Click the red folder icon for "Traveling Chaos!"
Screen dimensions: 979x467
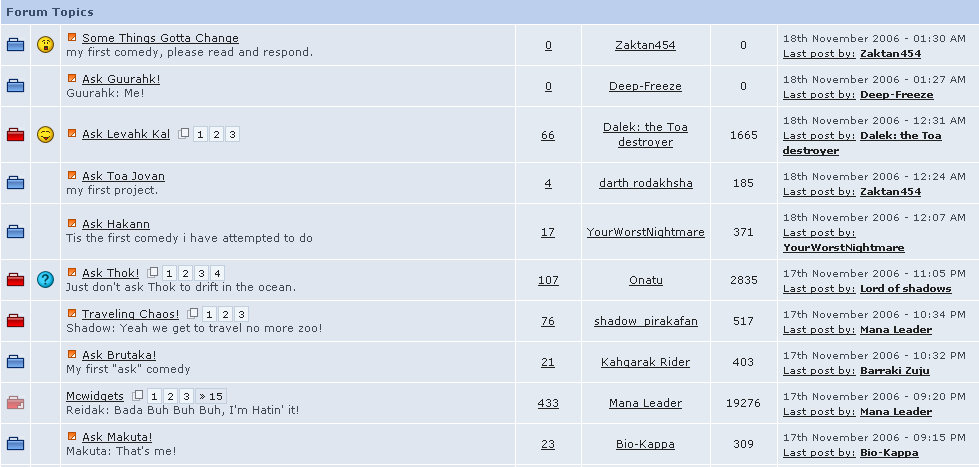tap(15, 321)
